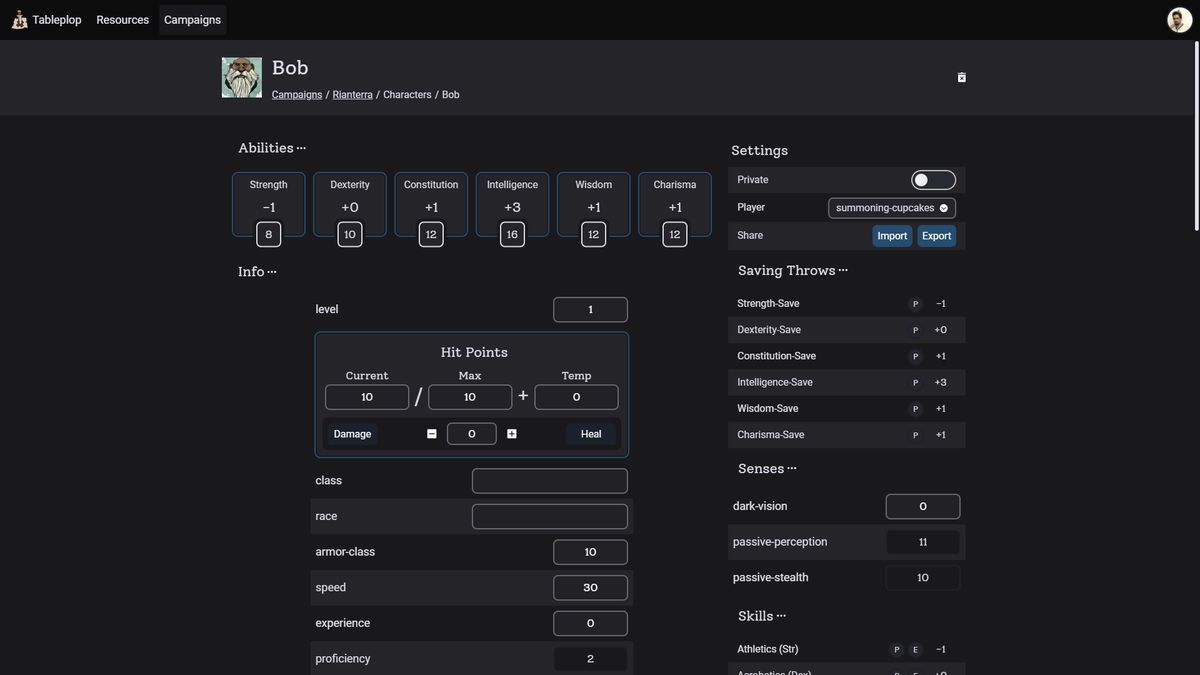Screen dimensions: 1200x675
Task: Click the trash delete character icon
Action: 962,77
